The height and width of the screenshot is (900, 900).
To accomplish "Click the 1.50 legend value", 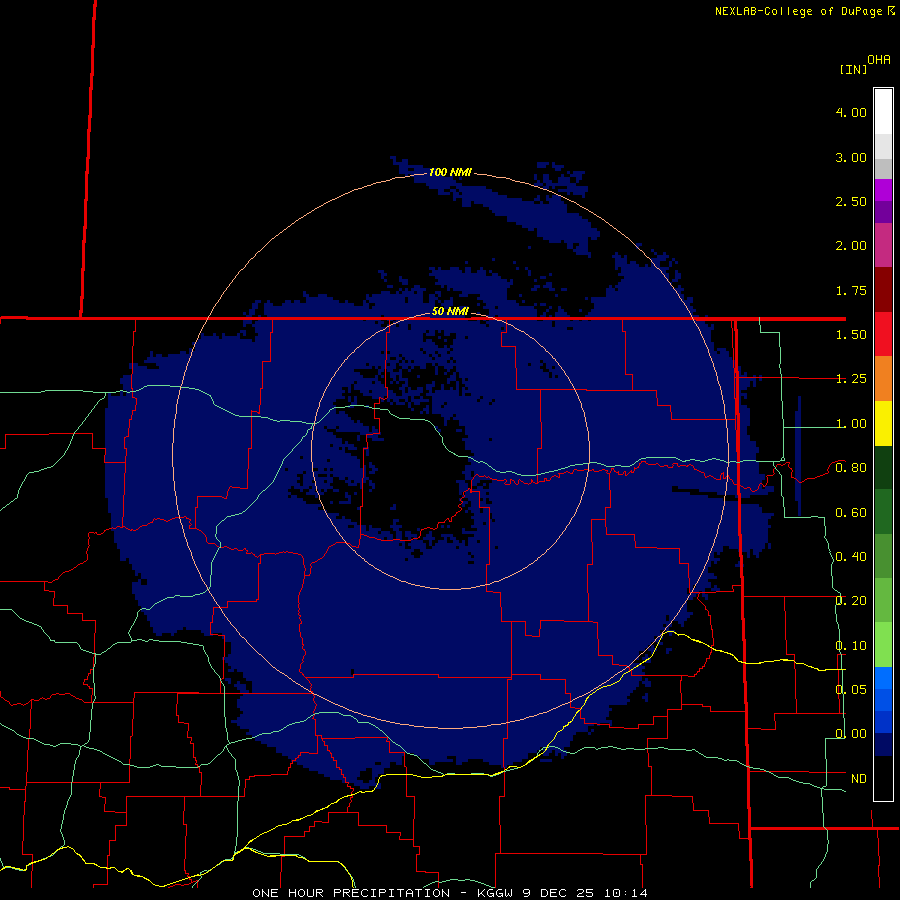I will click(851, 335).
